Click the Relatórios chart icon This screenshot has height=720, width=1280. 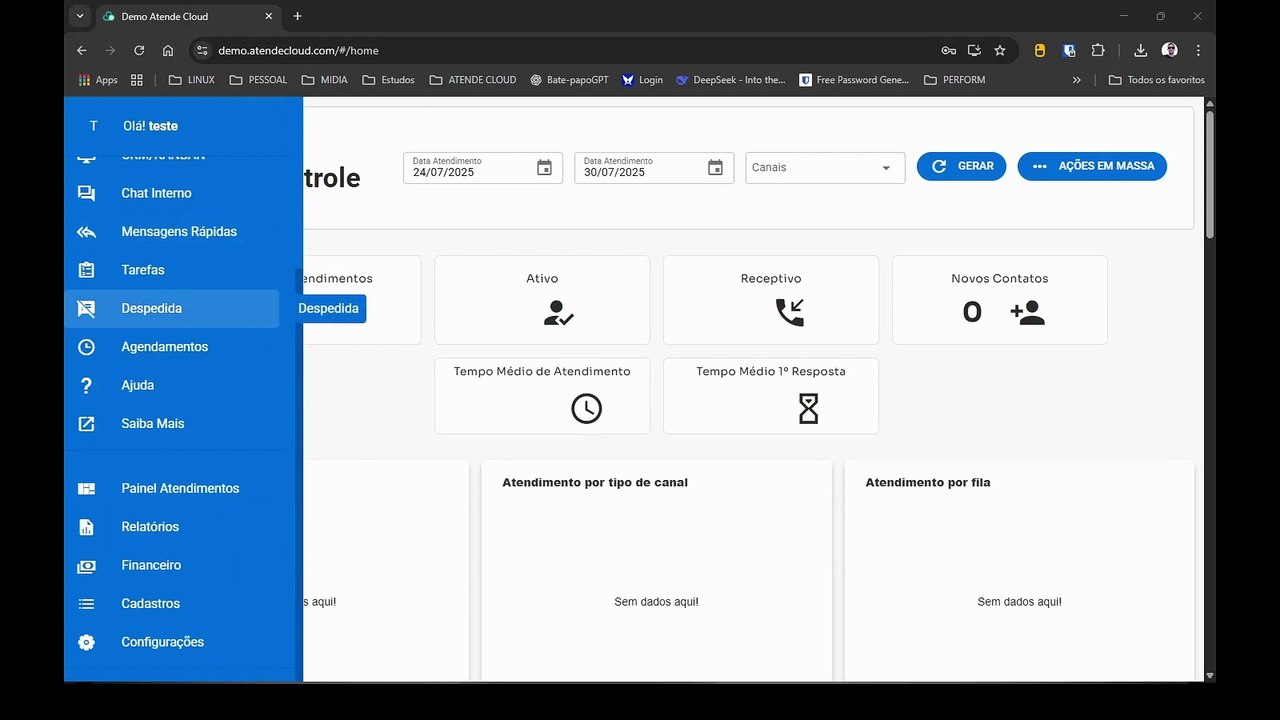(x=87, y=527)
